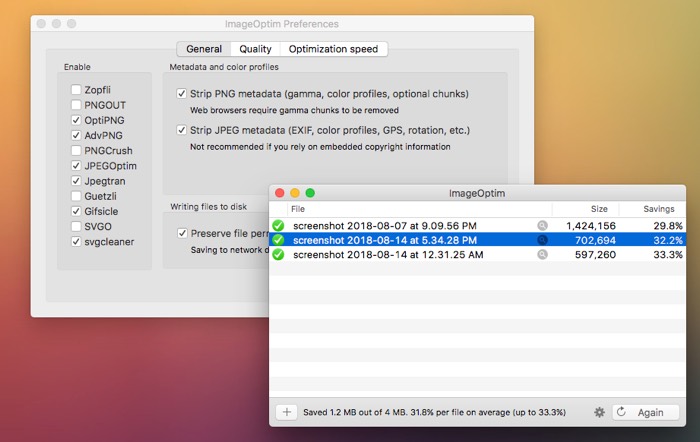Enable the Guetzli checkbox
This screenshot has width=700, height=442.
(76, 196)
